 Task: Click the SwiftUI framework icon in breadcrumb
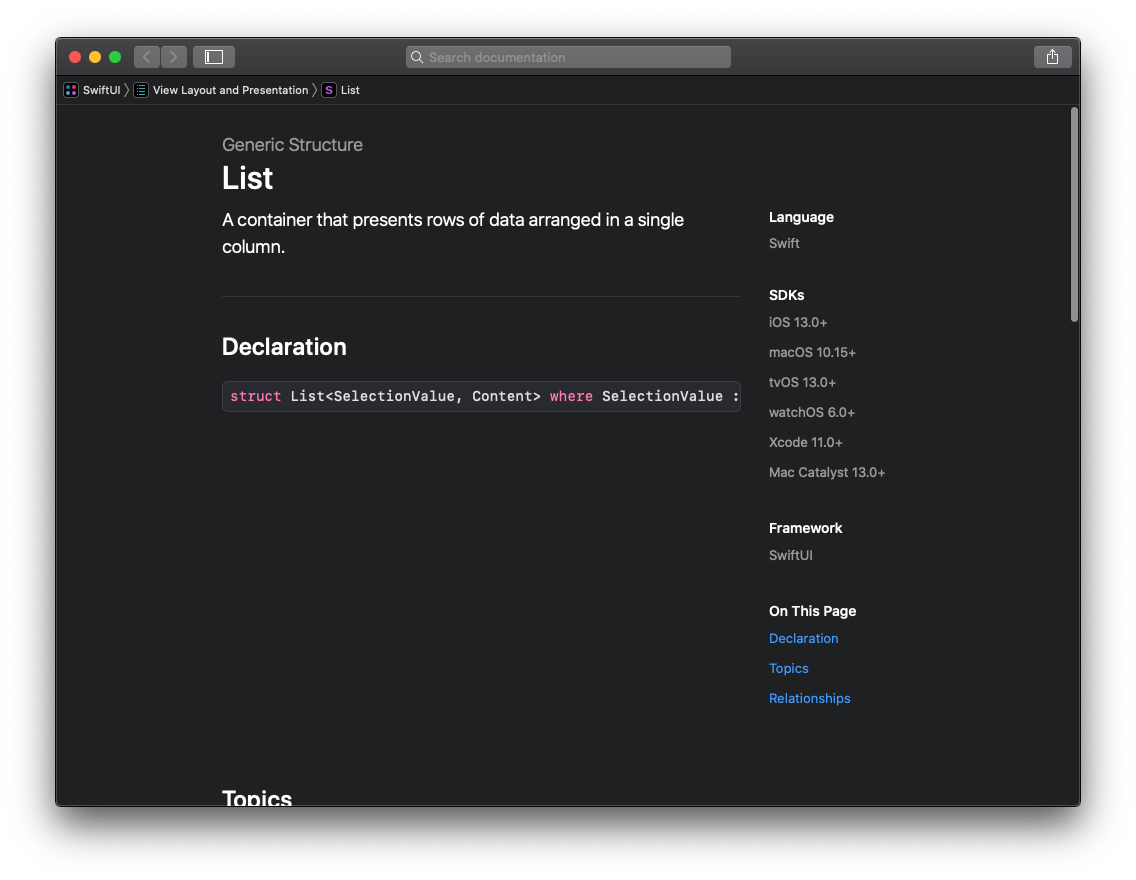coord(71,90)
